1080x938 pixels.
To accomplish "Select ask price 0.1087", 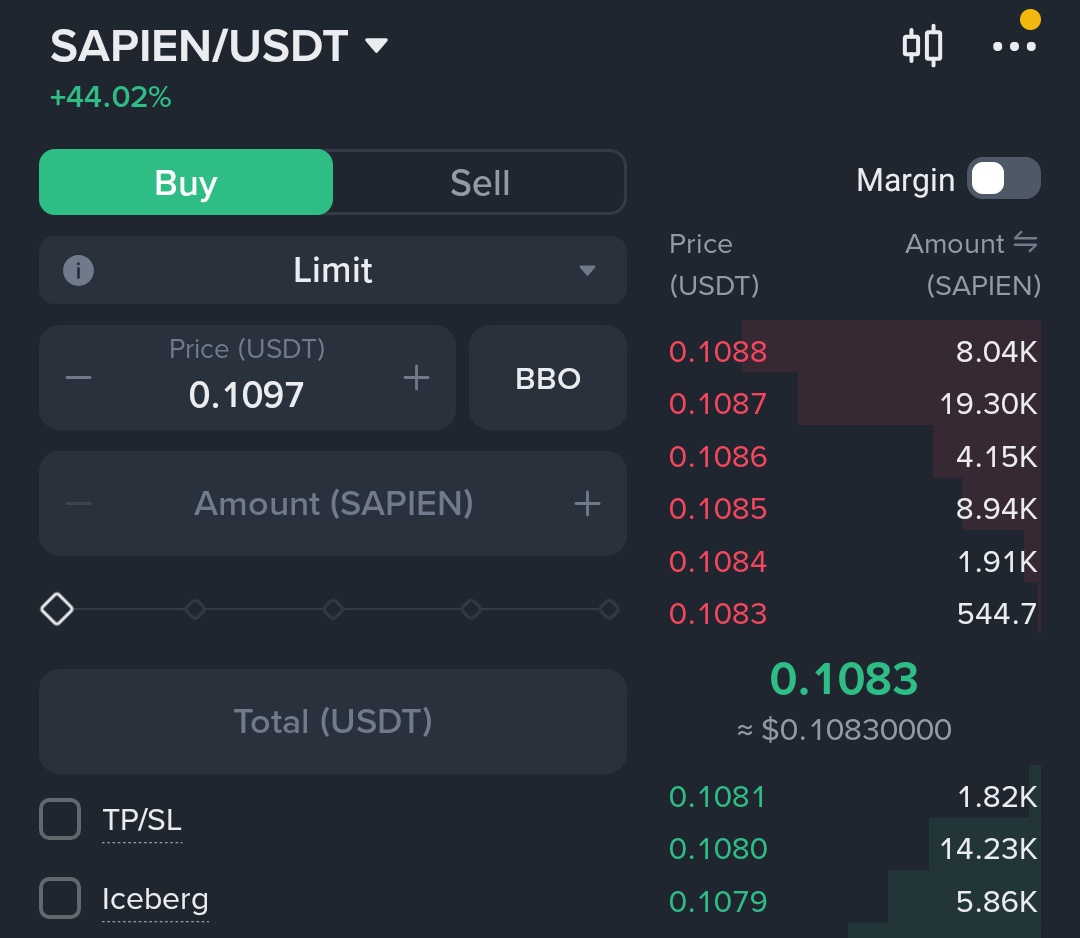I will click(x=718, y=404).
